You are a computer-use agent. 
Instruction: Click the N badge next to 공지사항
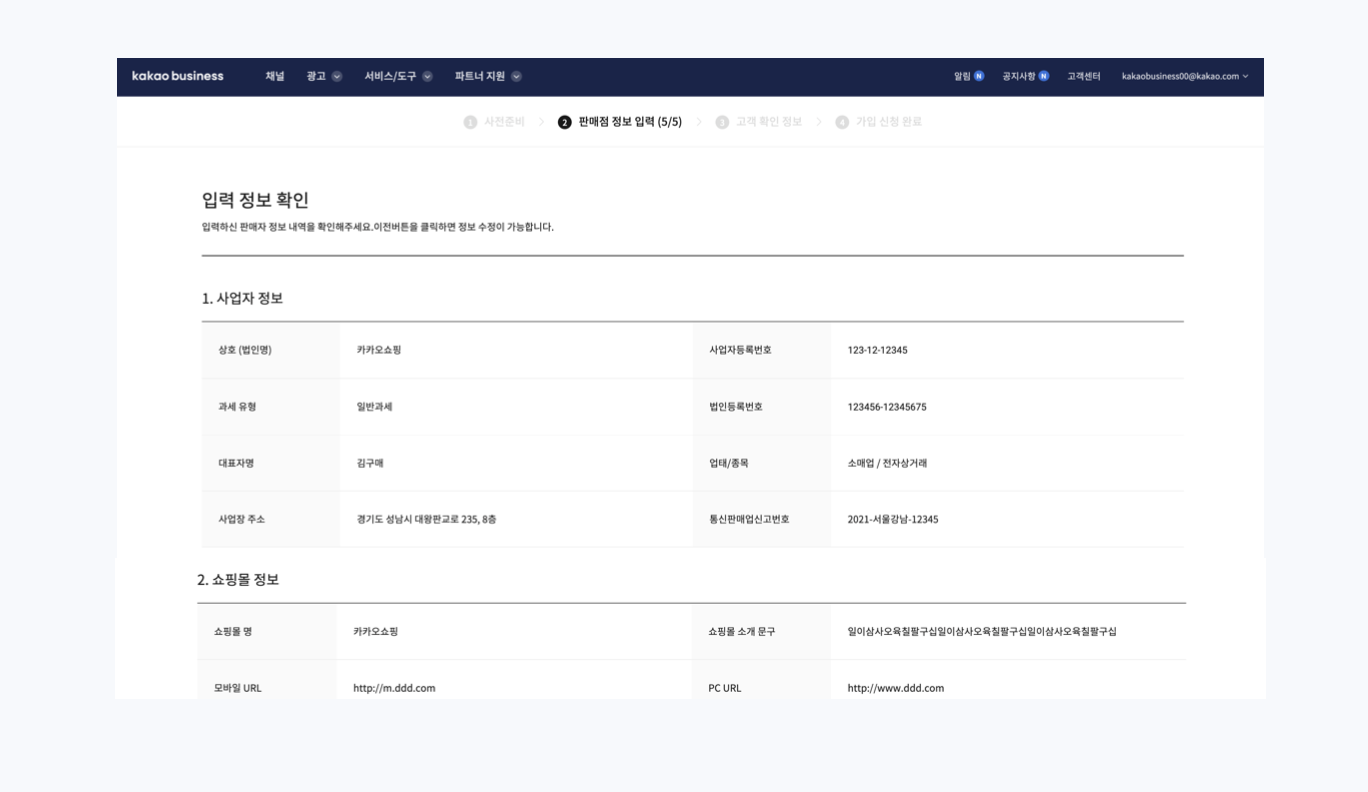tap(1044, 76)
